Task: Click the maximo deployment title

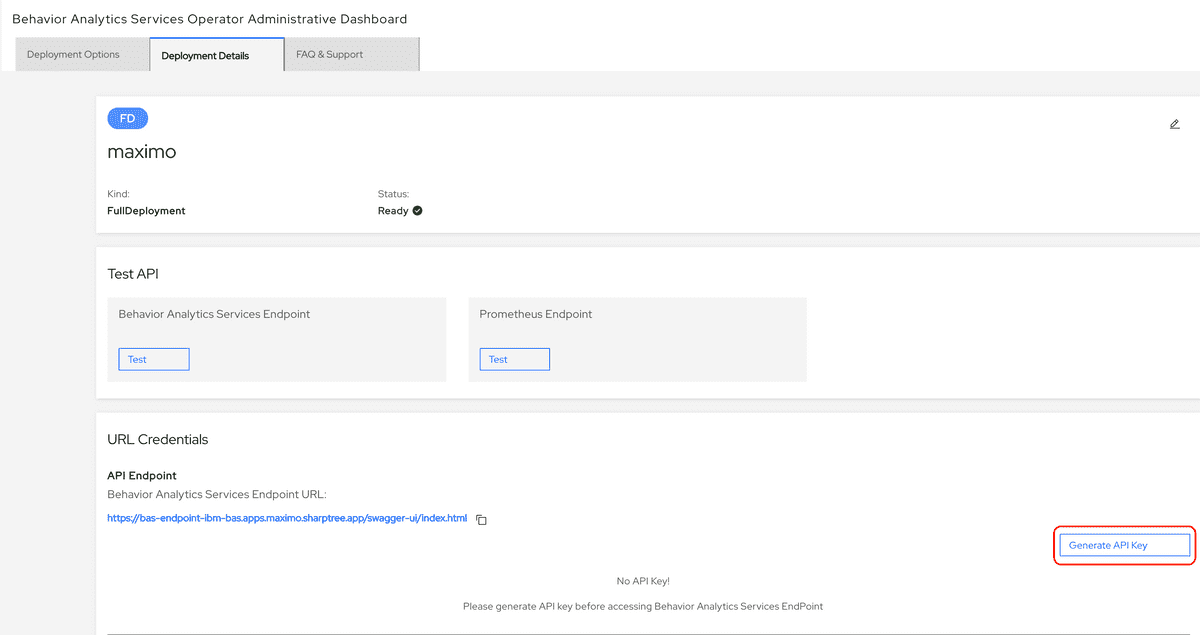Action: [x=141, y=152]
